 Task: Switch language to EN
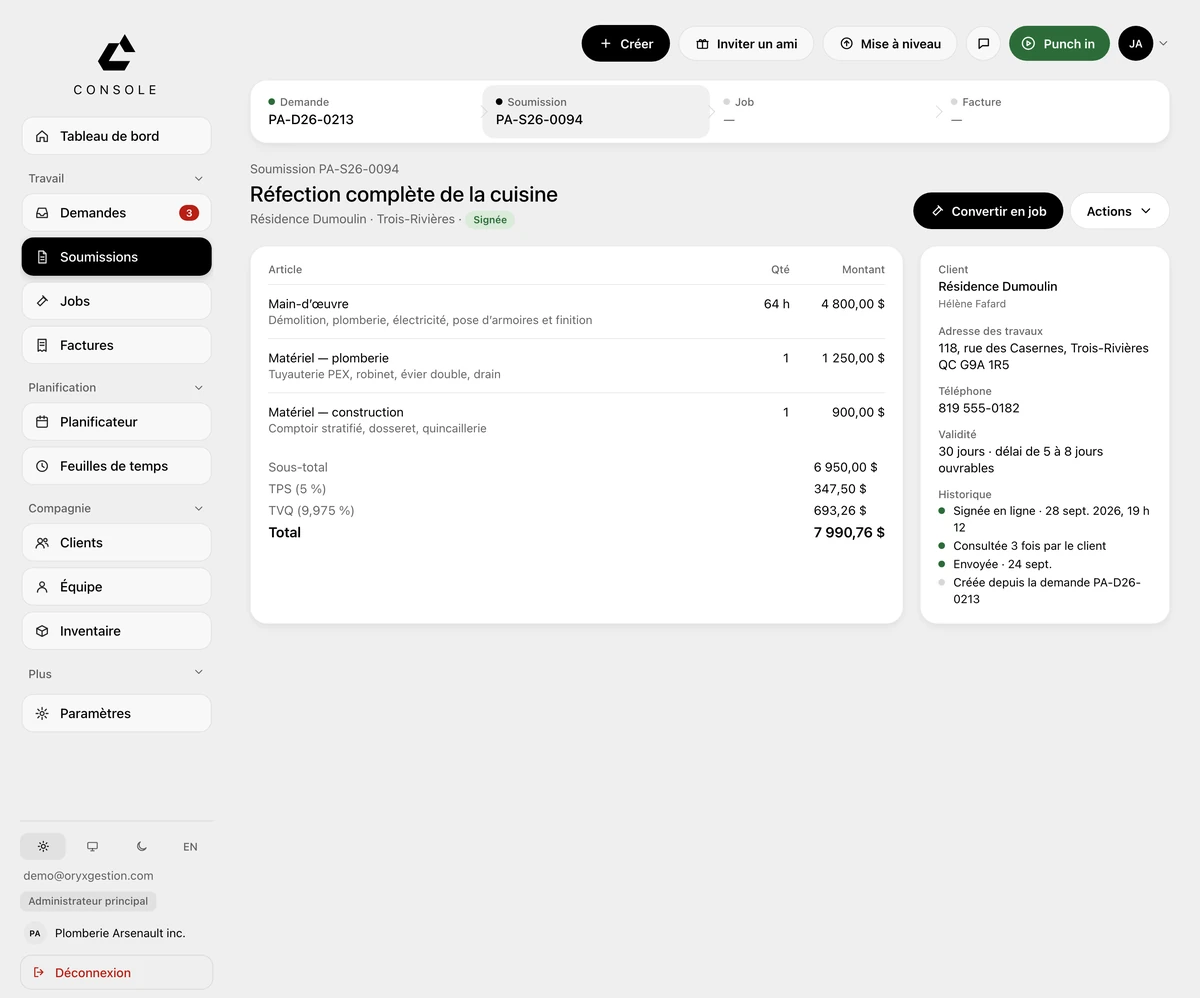point(190,847)
